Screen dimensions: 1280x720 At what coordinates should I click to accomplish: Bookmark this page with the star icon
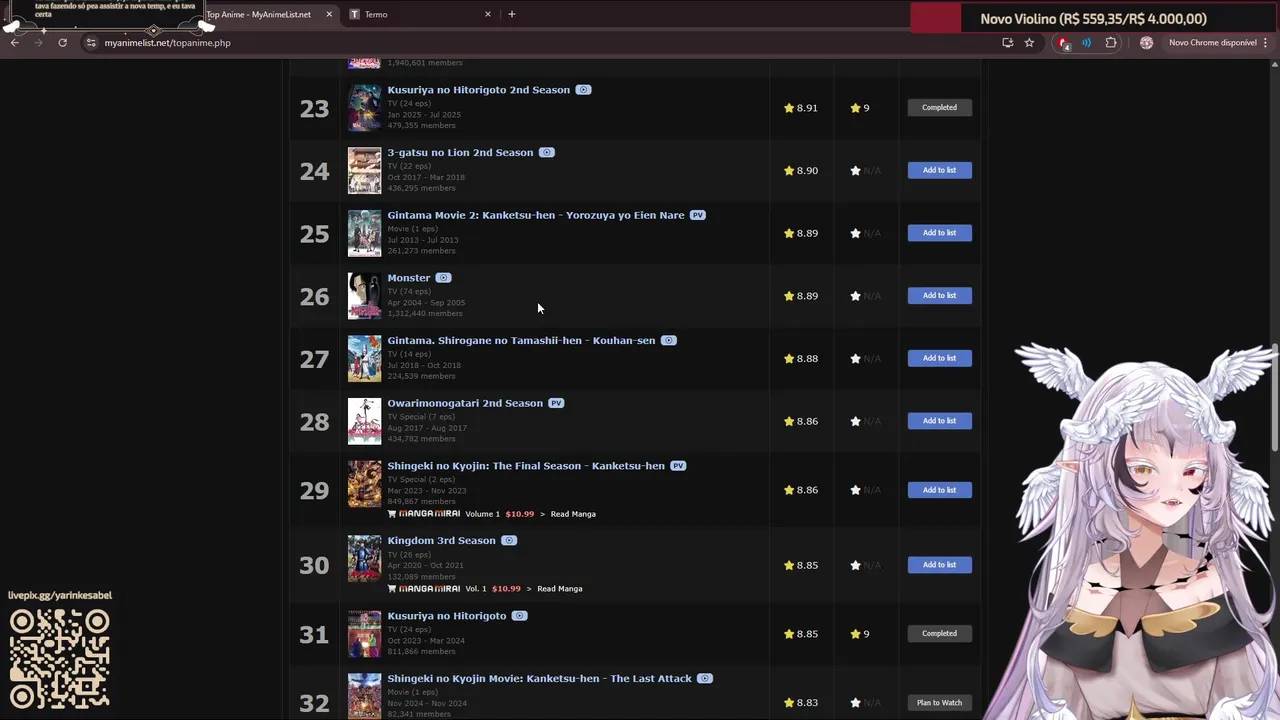[x=1029, y=43]
